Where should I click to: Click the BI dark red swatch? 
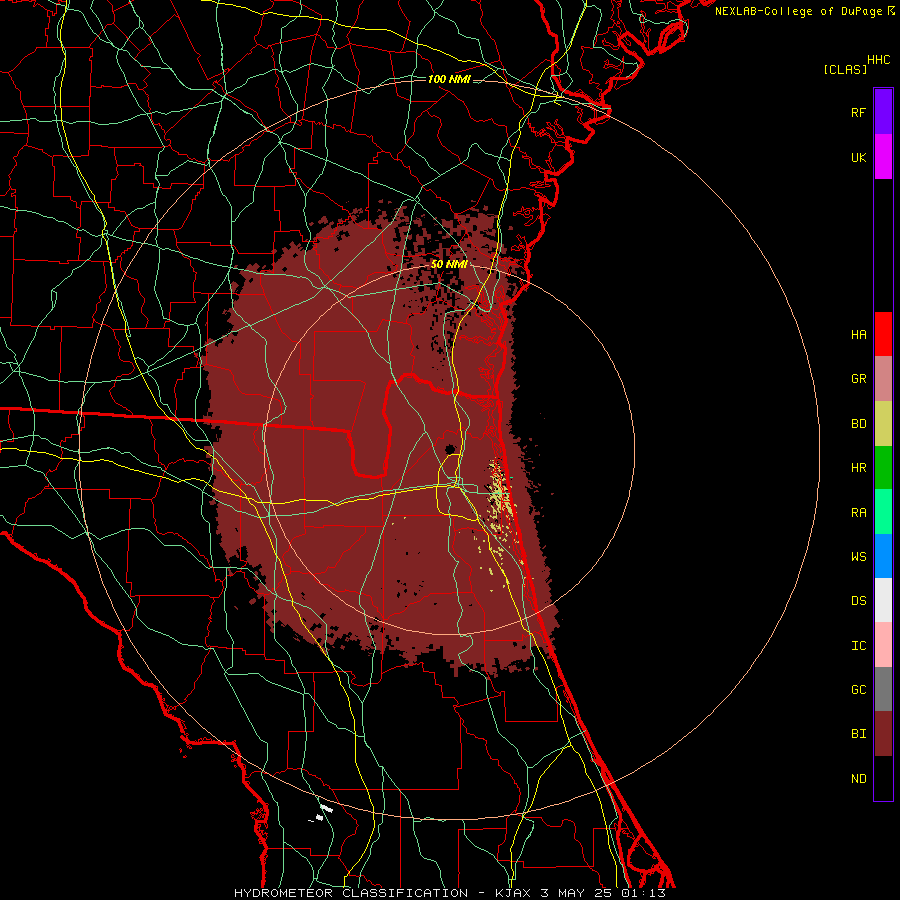click(883, 734)
